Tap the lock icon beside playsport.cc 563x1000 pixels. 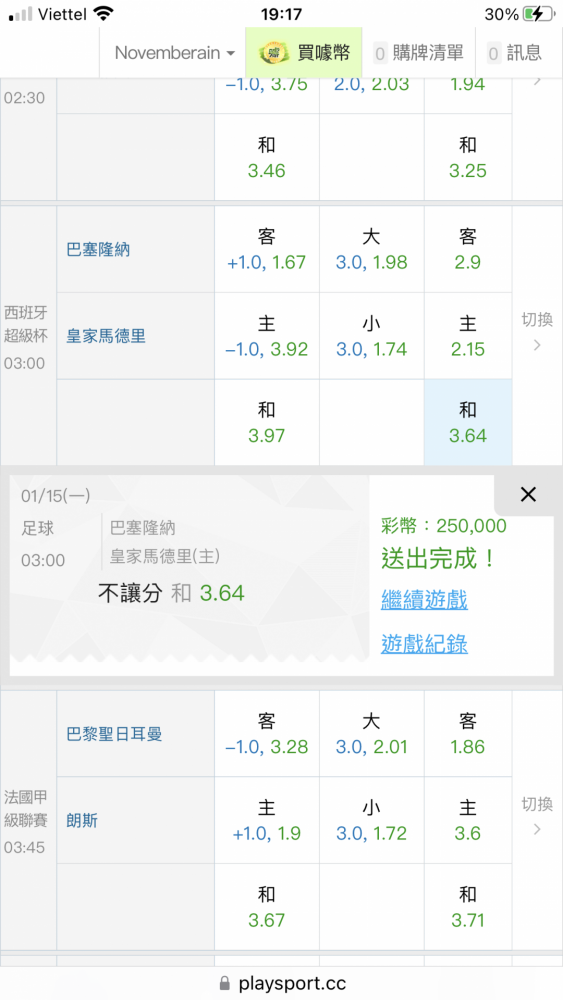[224, 983]
